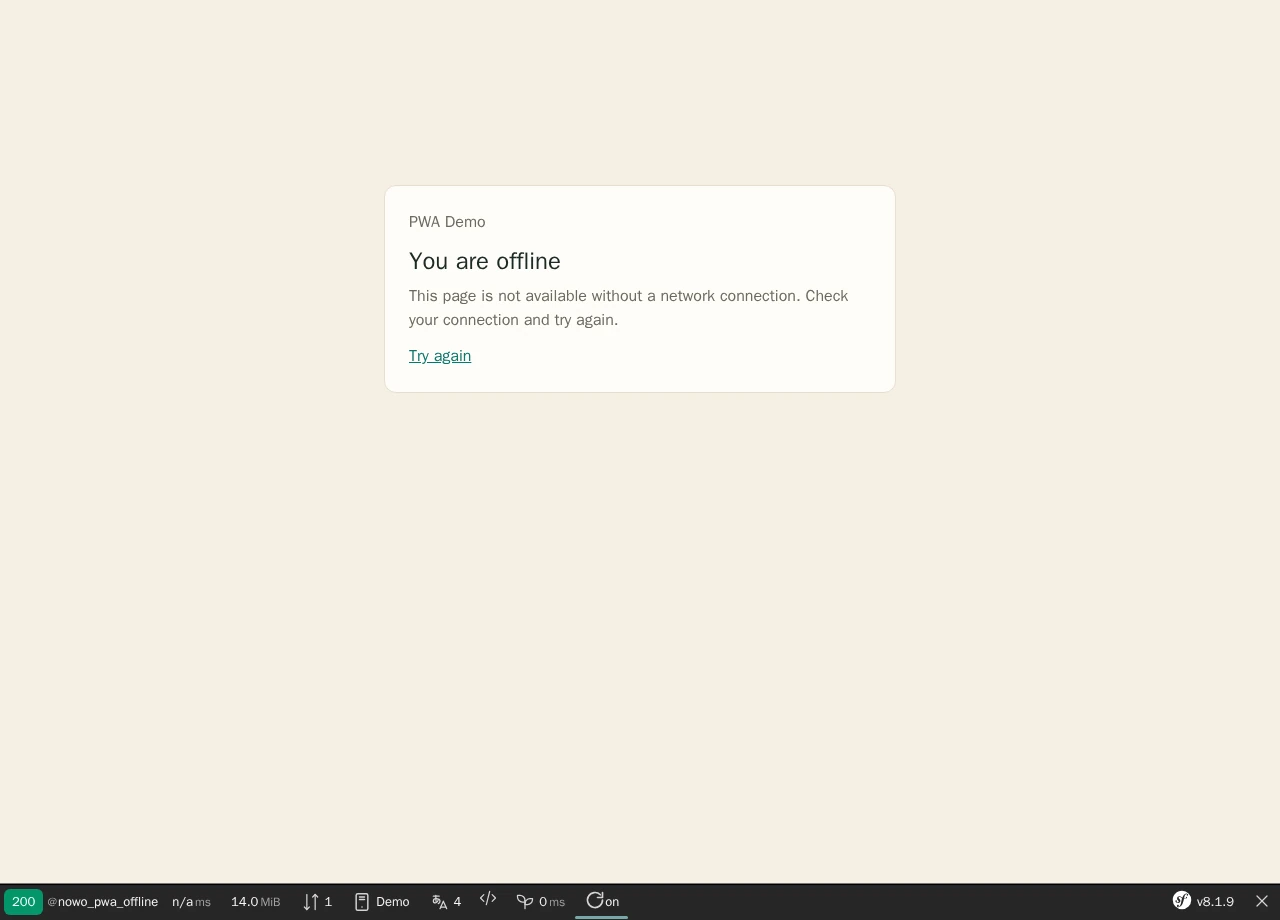Click the Symfony logo in the debug toolbar
Screen dimensions: 1280x920
pyautogui.click(x=1182, y=901)
